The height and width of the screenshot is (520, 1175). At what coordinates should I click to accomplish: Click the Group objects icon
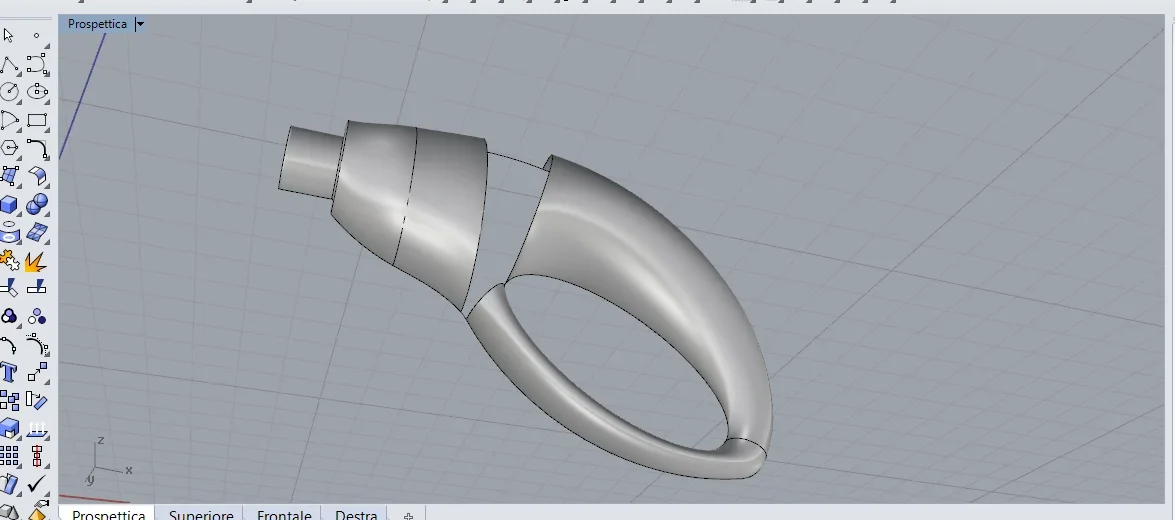coord(9,316)
